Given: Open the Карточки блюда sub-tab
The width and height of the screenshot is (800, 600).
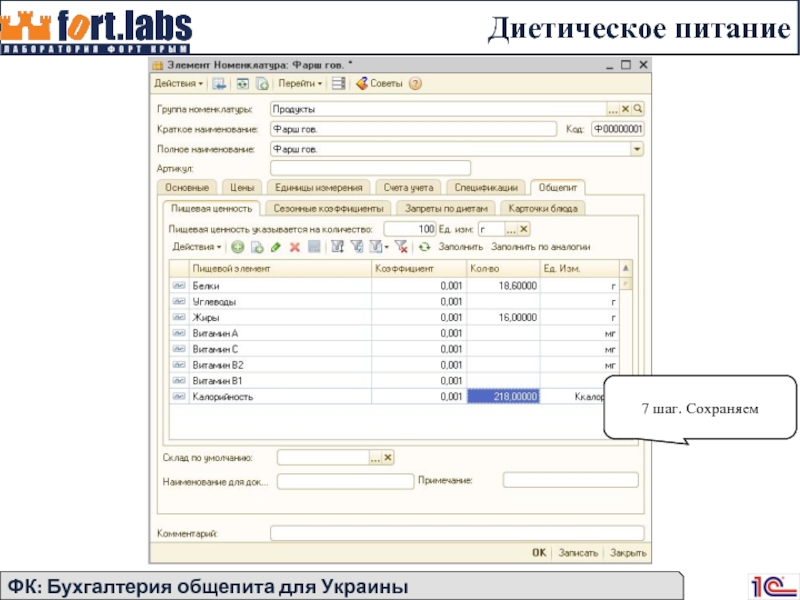Looking at the screenshot, I should (x=543, y=208).
